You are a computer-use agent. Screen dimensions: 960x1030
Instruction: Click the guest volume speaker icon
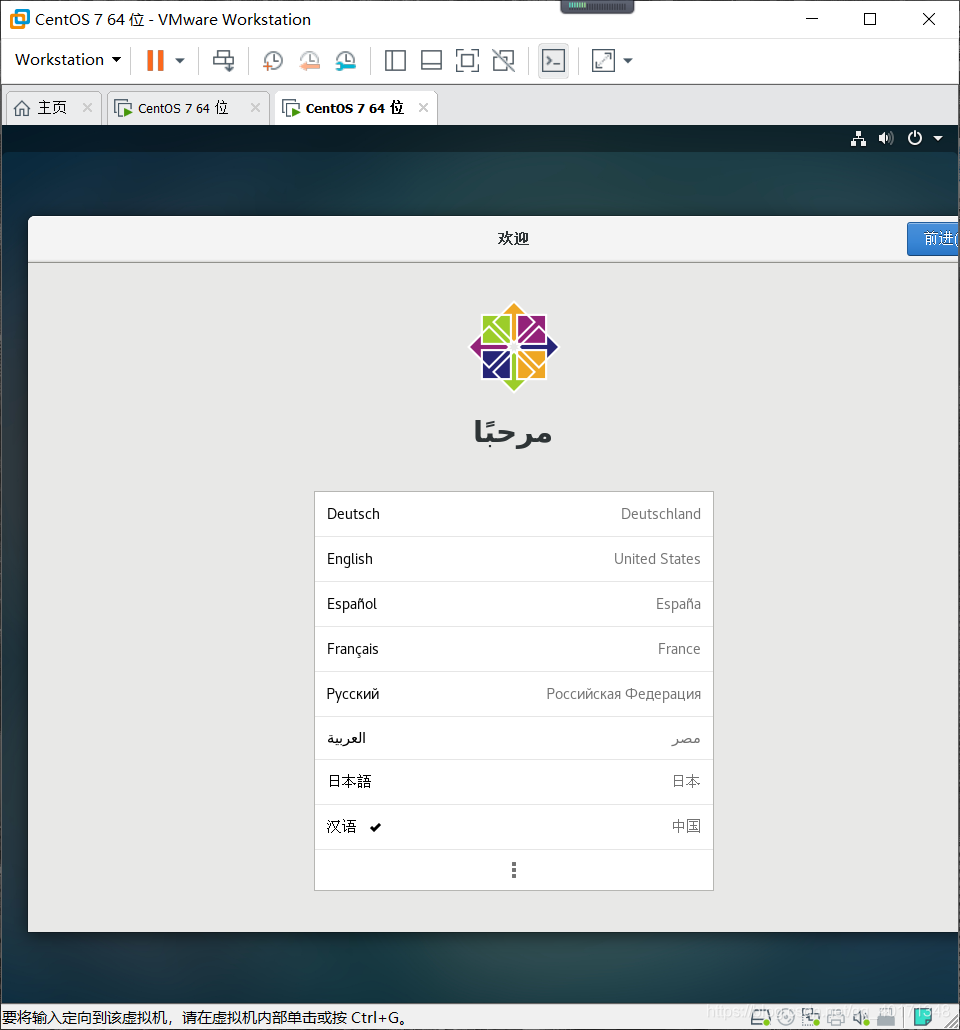(x=886, y=139)
